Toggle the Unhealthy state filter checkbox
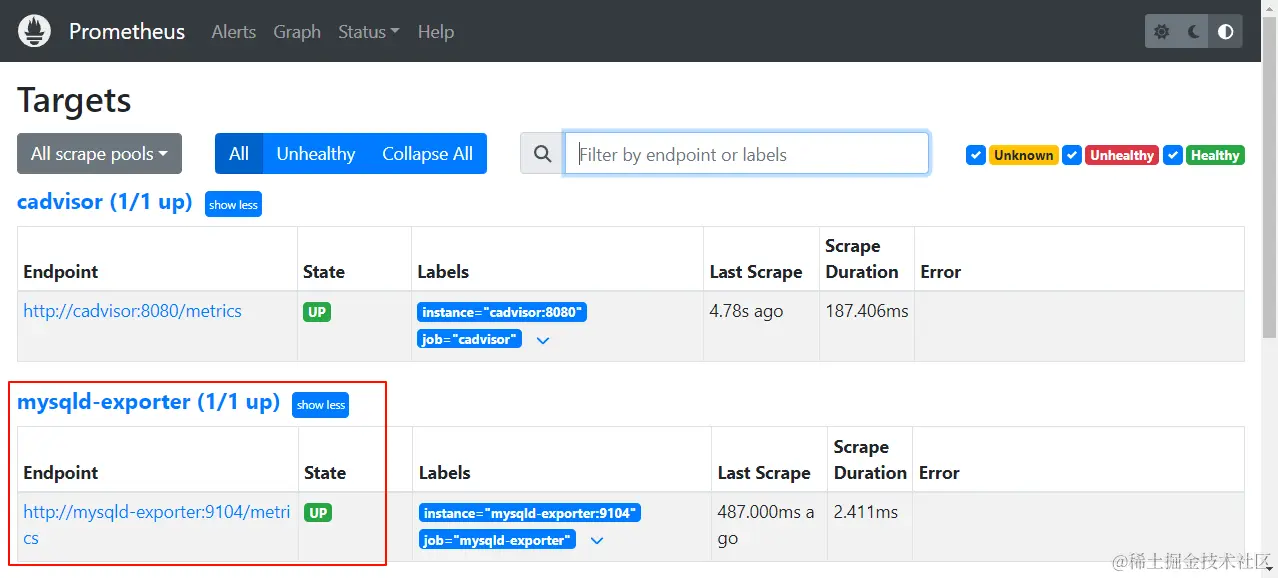Screen dimensions: 1278x578 pyautogui.click(x=1072, y=155)
